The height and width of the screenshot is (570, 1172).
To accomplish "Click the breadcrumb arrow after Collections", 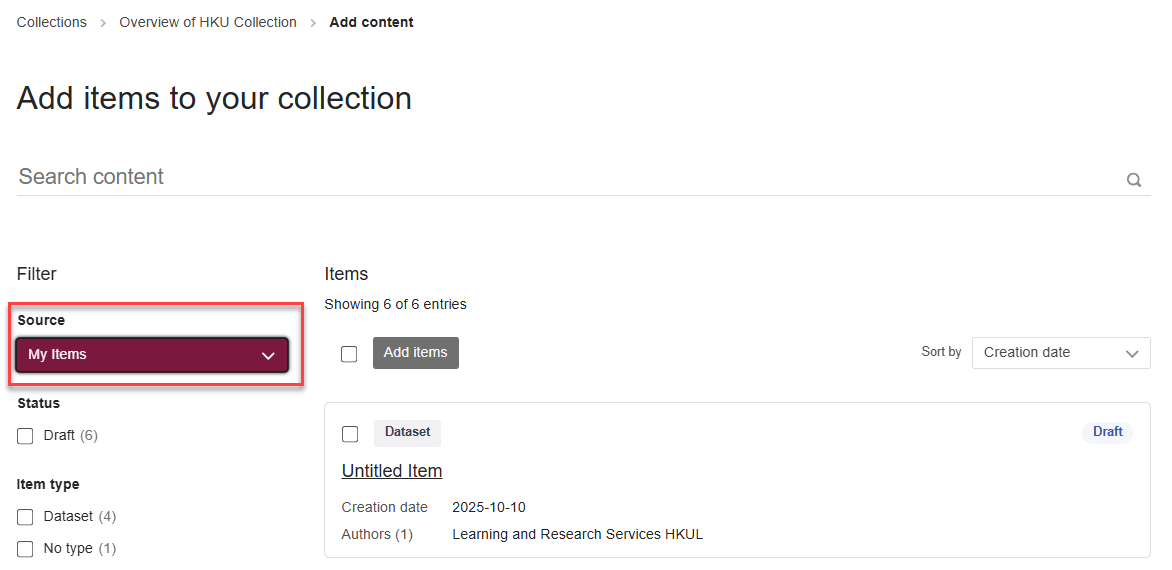I will tap(103, 23).
